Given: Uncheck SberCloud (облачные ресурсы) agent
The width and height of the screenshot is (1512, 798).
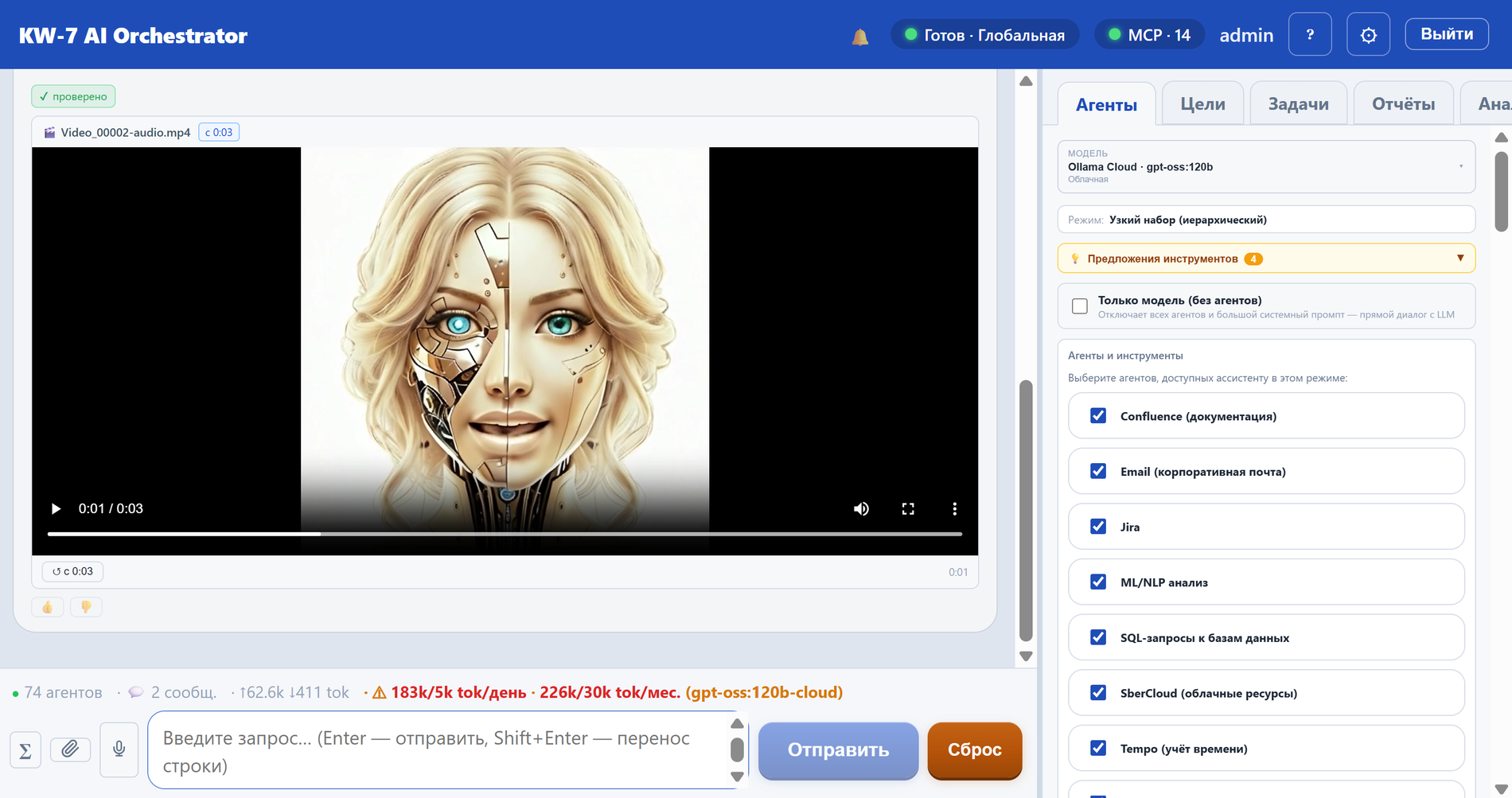Looking at the screenshot, I should pyautogui.click(x=1098, y=692).
